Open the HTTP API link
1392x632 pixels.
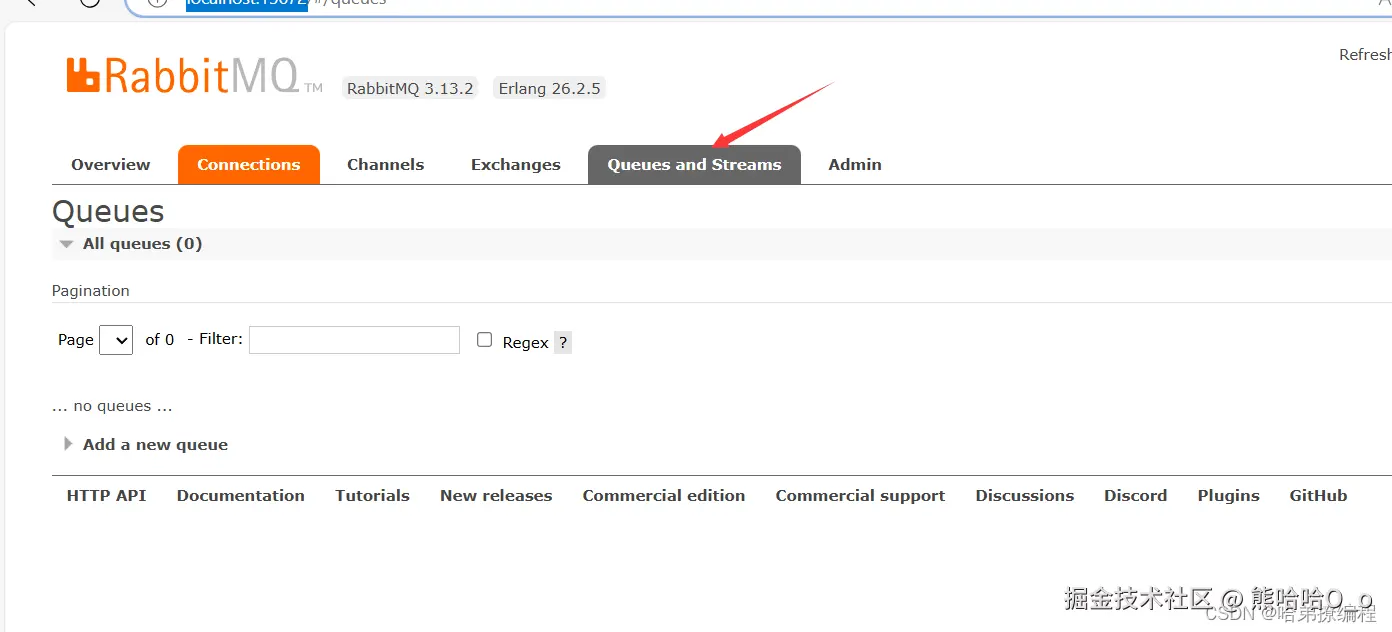point(106,496)
